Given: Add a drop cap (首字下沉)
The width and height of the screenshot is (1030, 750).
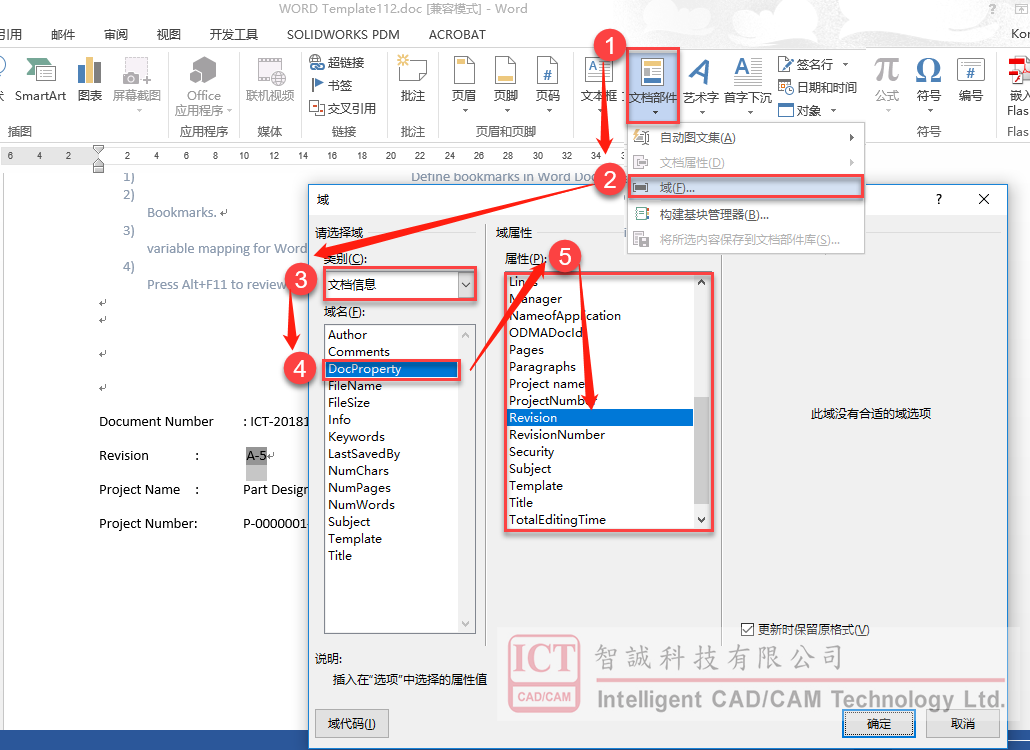Looking at the screenshot, I should (748, 84).
